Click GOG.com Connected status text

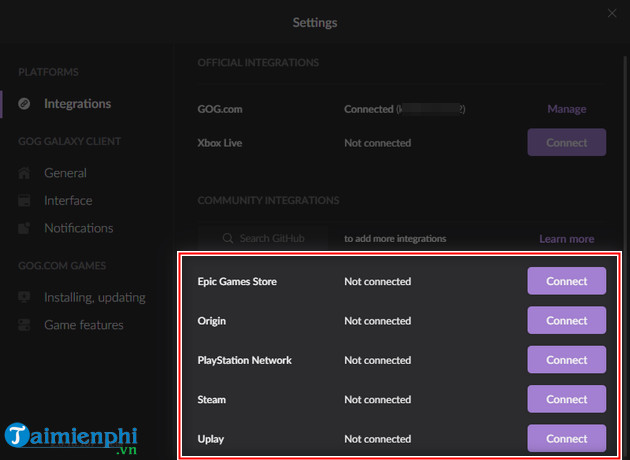click(405, 109)
